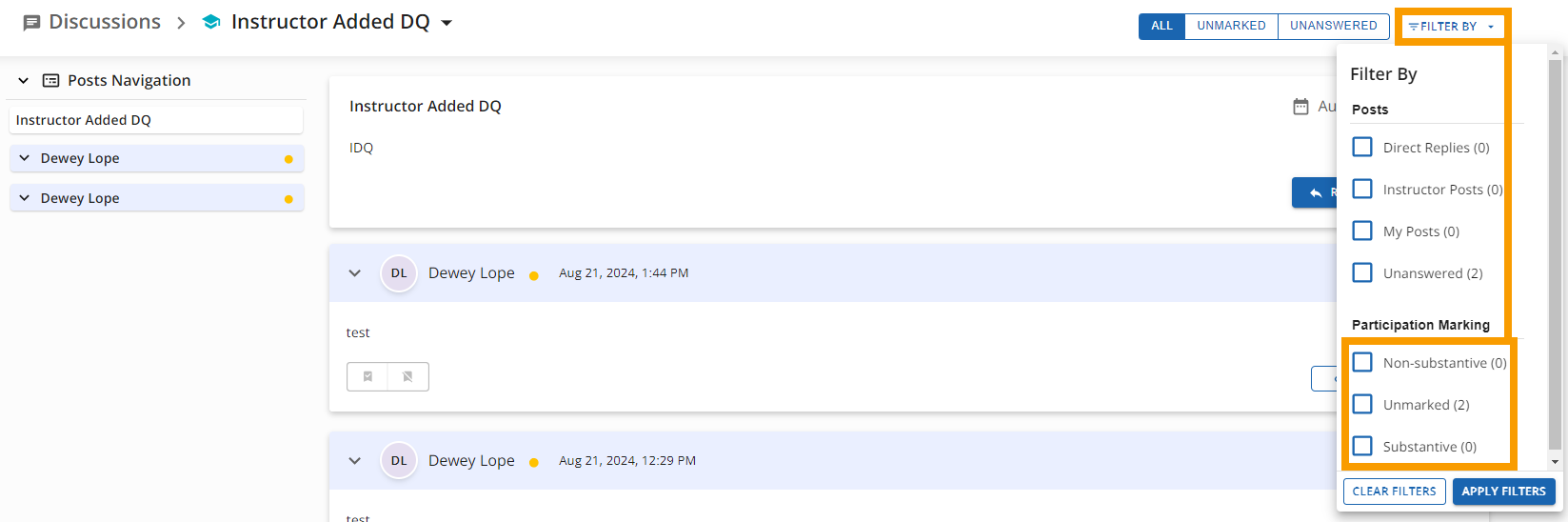Mark post as non-substantive with crossed bookmark icon

(x=407, y=376)
